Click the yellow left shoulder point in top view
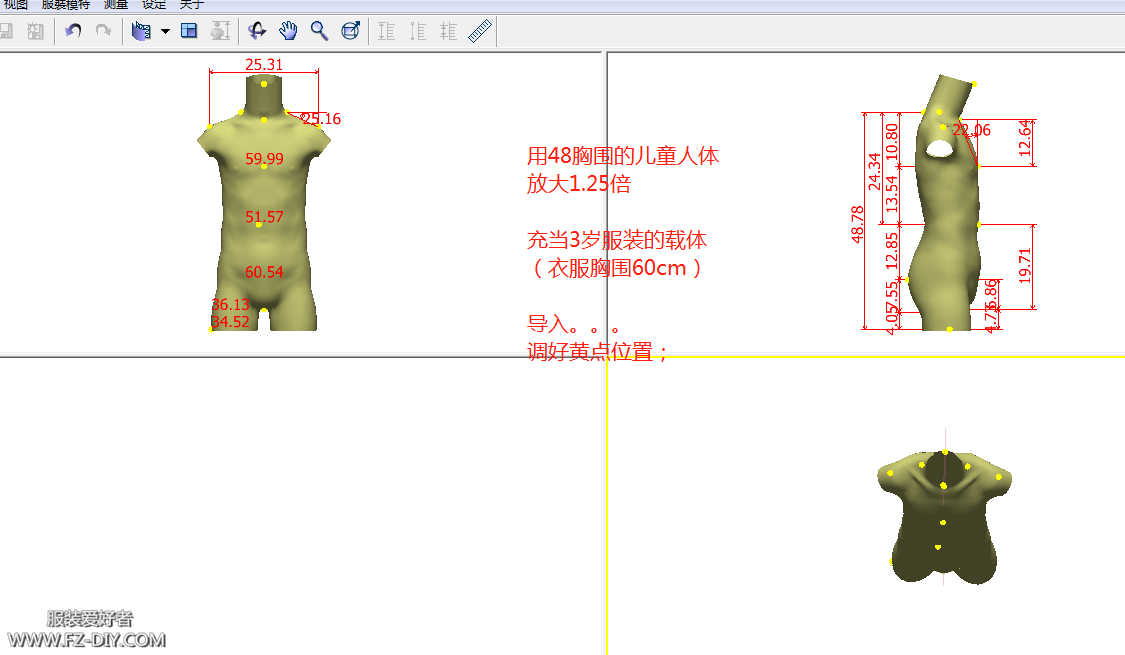1125x655 pixels. (890, 473)
